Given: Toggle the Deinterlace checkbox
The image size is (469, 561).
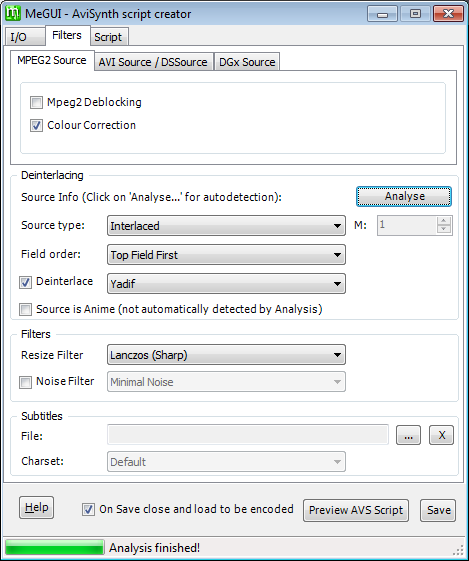Looking at the screenshot, I should click(25, 282).
